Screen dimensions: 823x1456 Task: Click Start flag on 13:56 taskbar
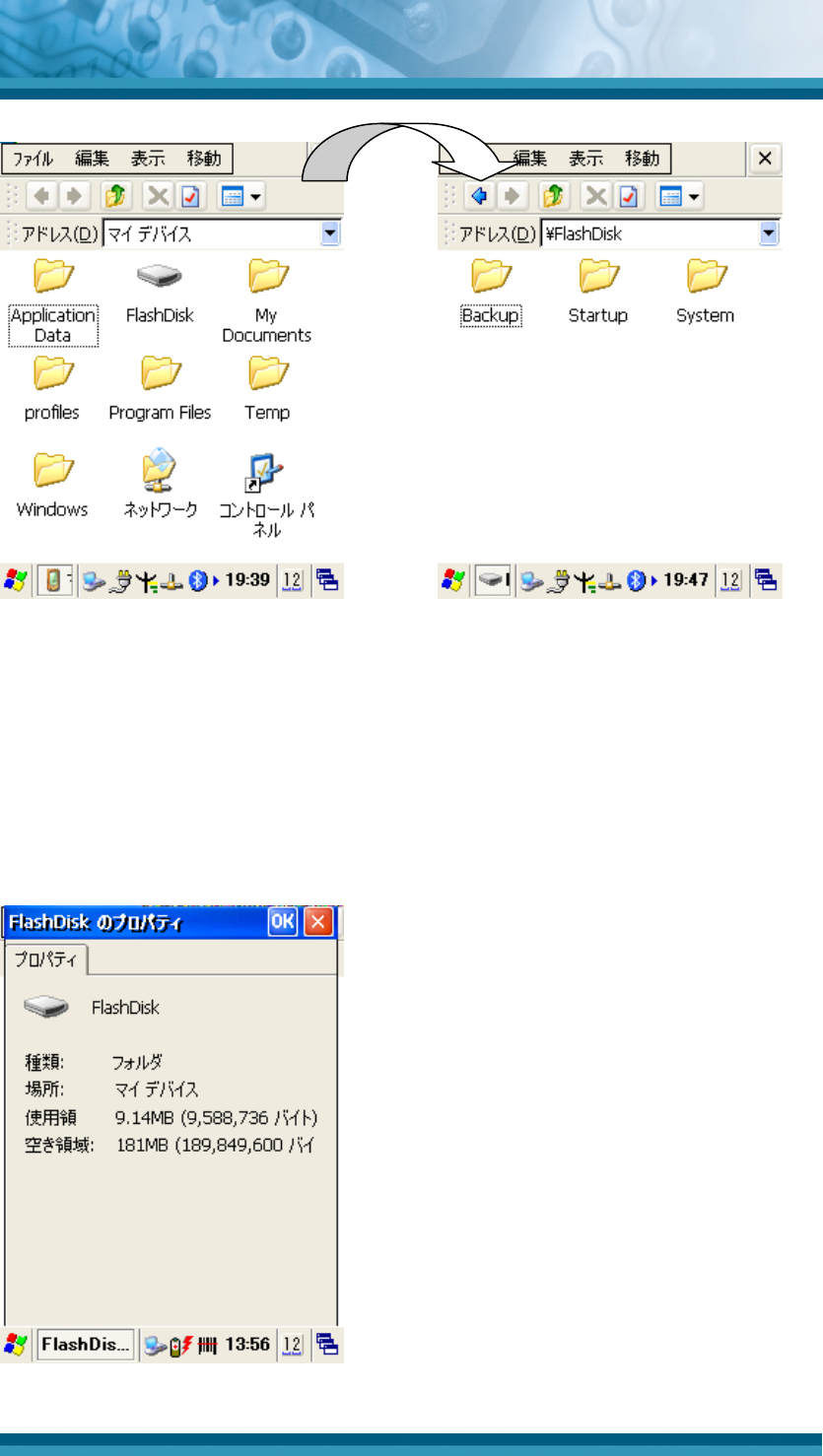(16, 1344)
